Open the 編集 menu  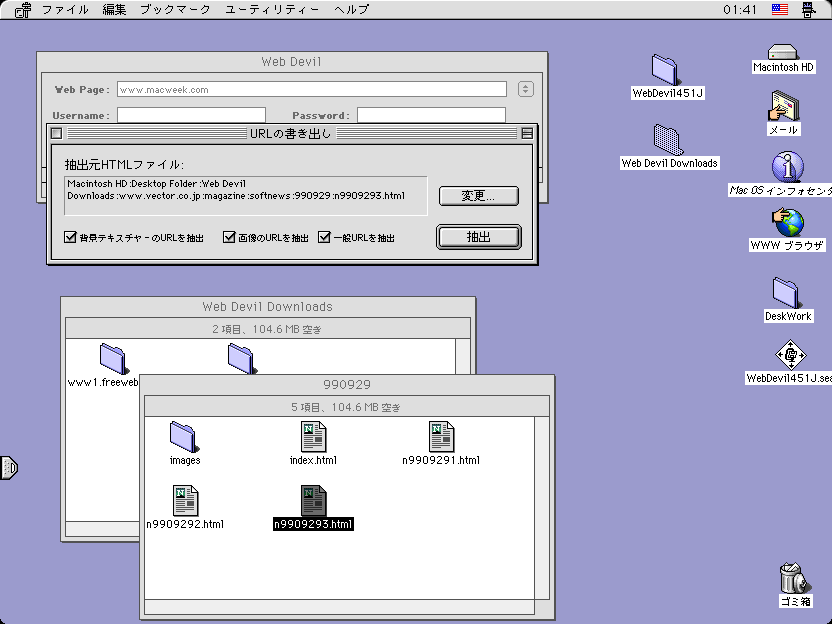point(114,10)
